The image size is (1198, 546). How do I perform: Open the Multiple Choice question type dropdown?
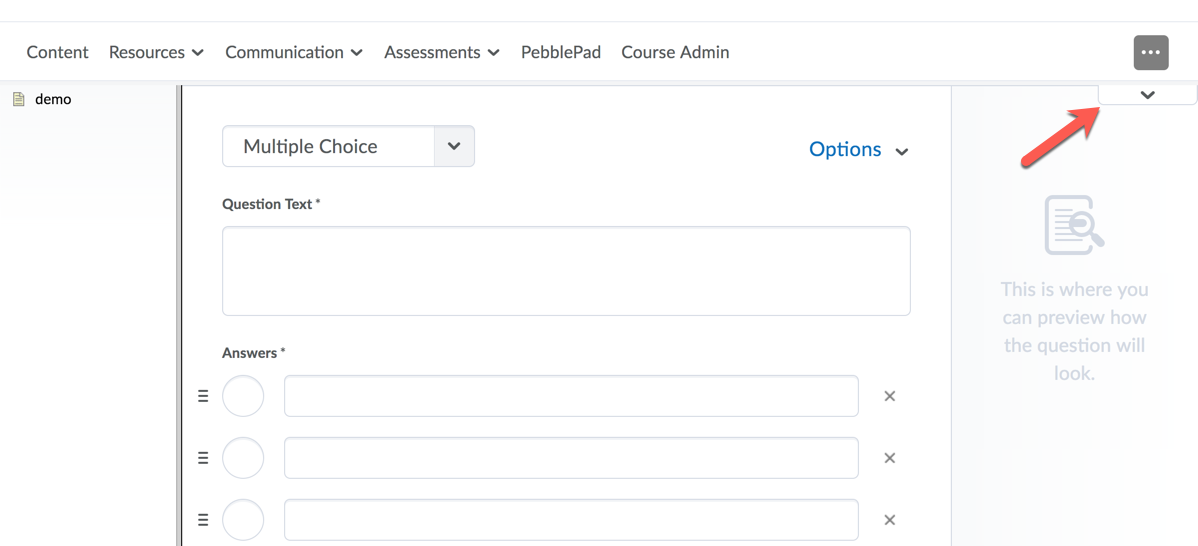point(348,146)
